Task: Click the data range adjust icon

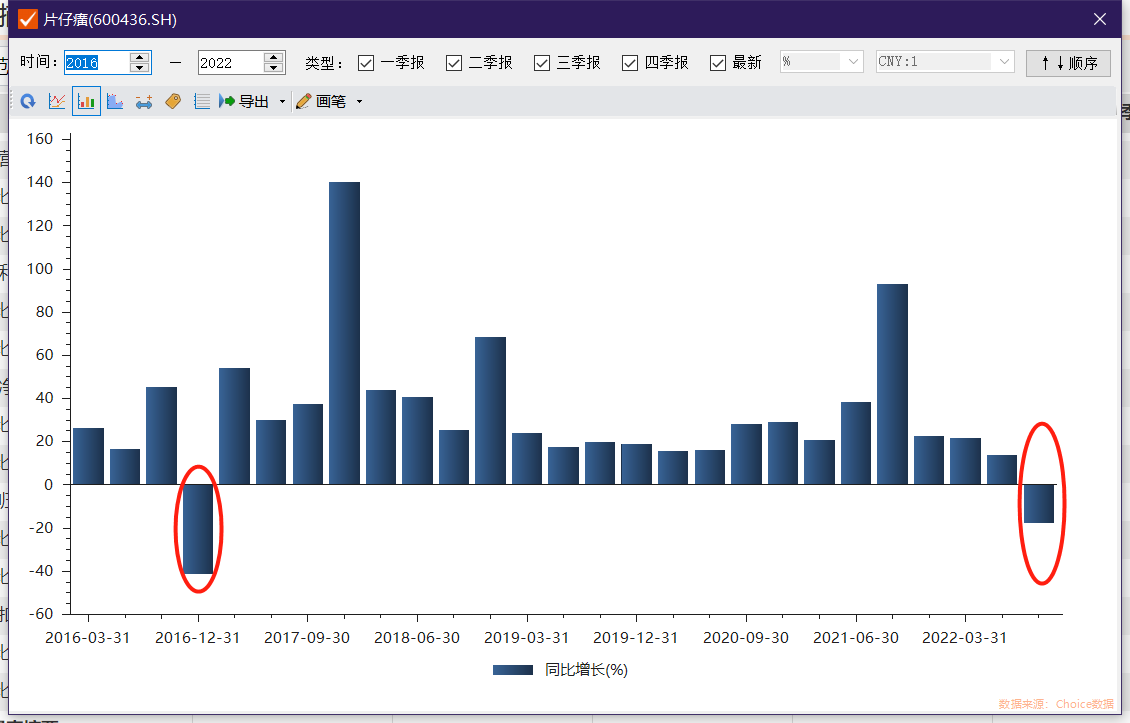Action: 144,102
